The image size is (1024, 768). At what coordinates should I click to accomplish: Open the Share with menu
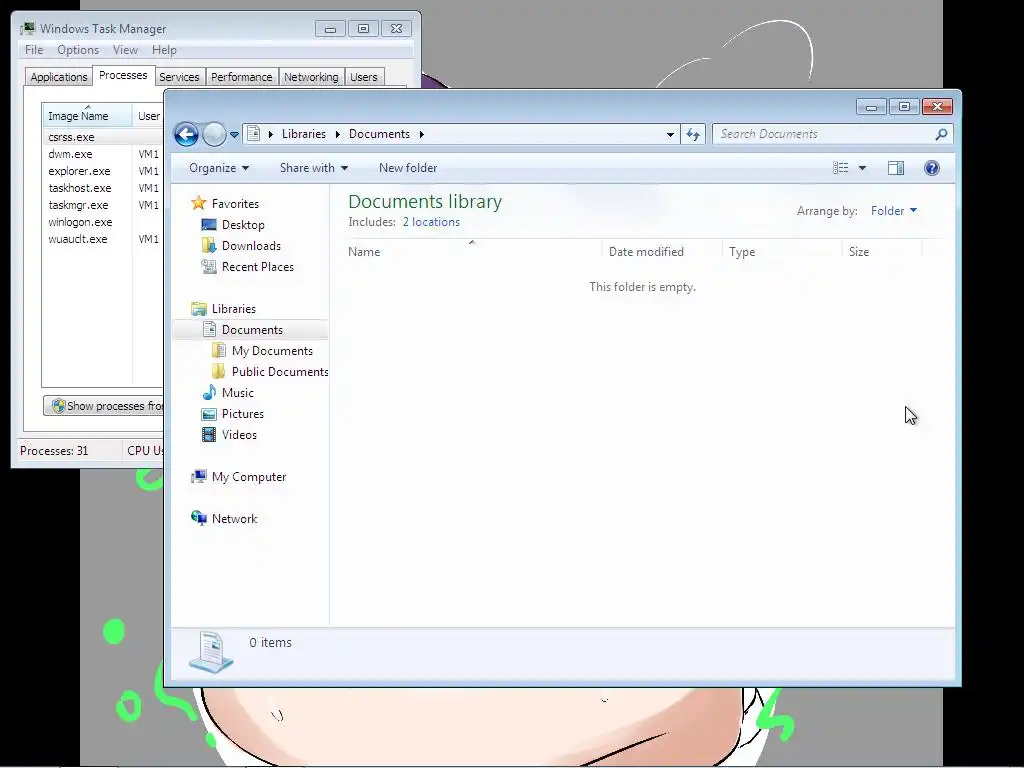[313, 168]
